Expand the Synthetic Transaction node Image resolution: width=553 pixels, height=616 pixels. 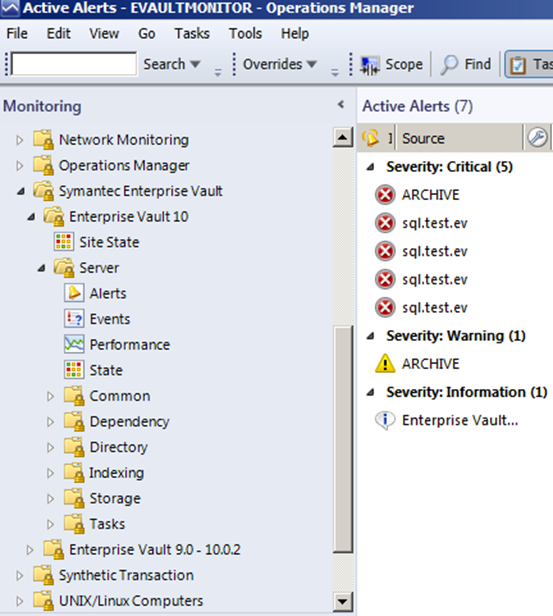(x=20, y=575)
